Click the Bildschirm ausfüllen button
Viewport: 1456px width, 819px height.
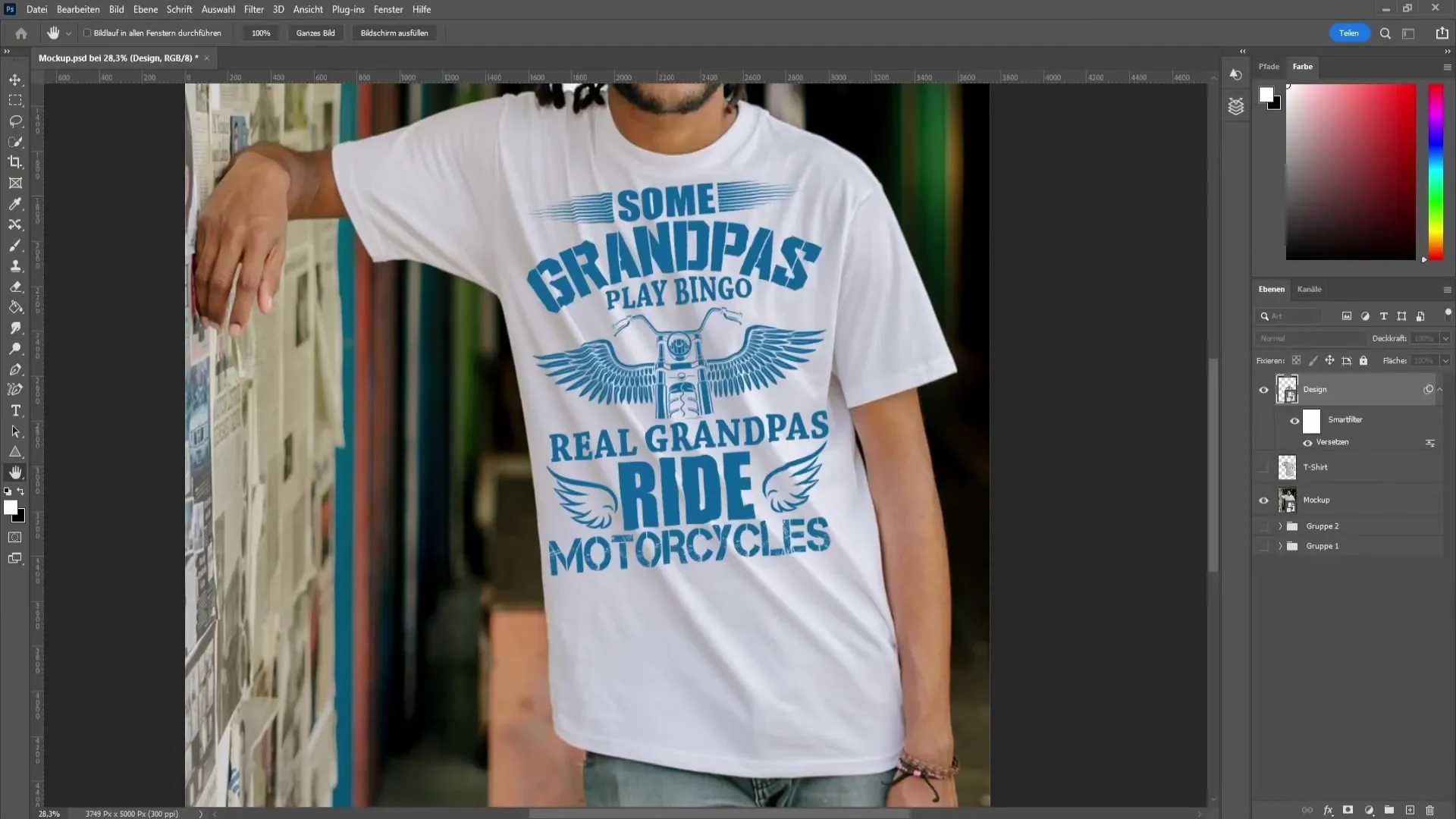[x=394, y=33]
